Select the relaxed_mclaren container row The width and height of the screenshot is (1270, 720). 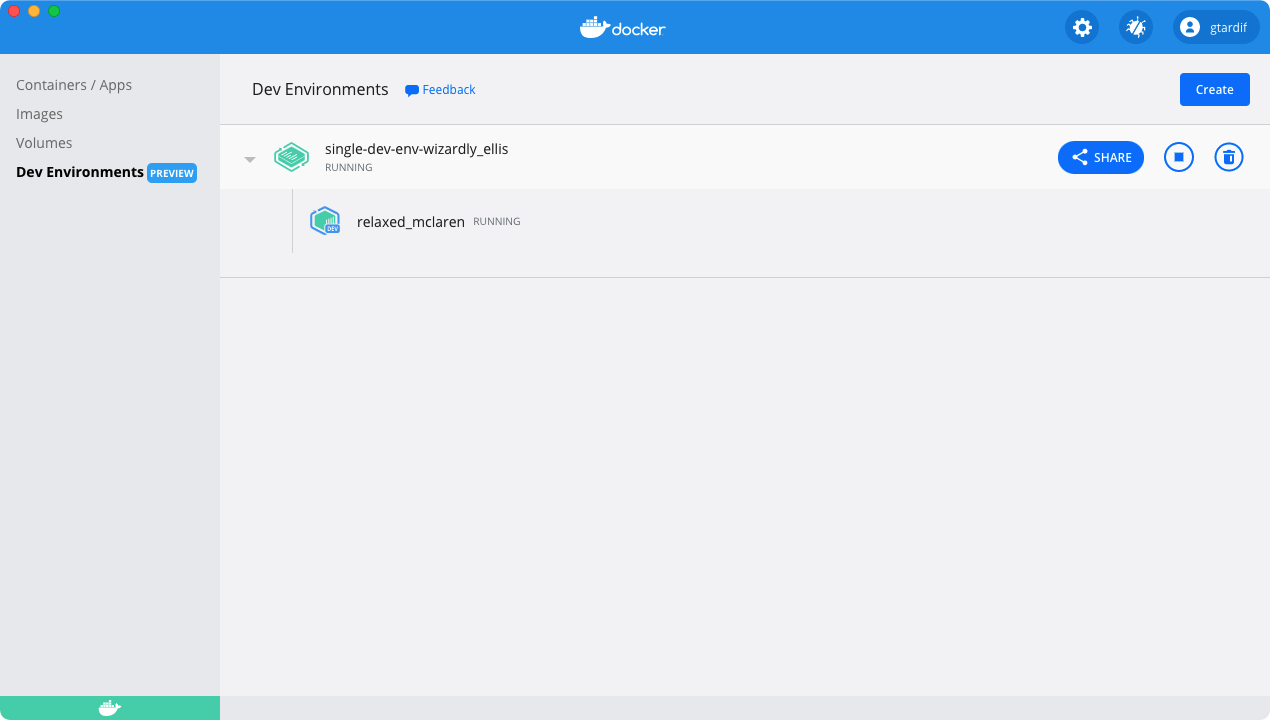tap(410, 221)
